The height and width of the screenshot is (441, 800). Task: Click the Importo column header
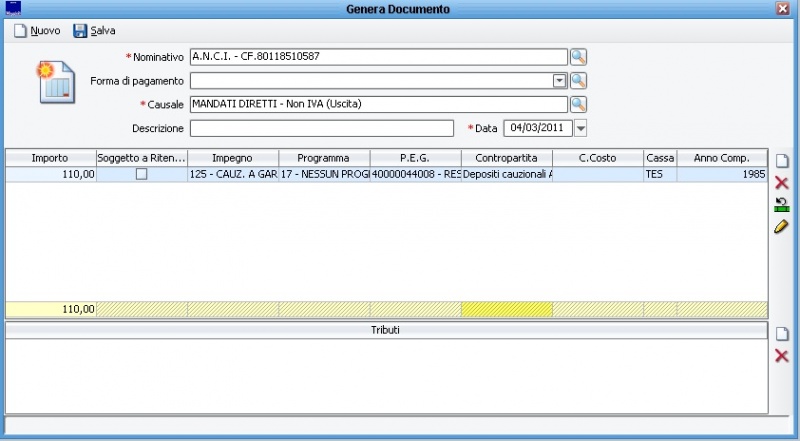pos(50,158)
